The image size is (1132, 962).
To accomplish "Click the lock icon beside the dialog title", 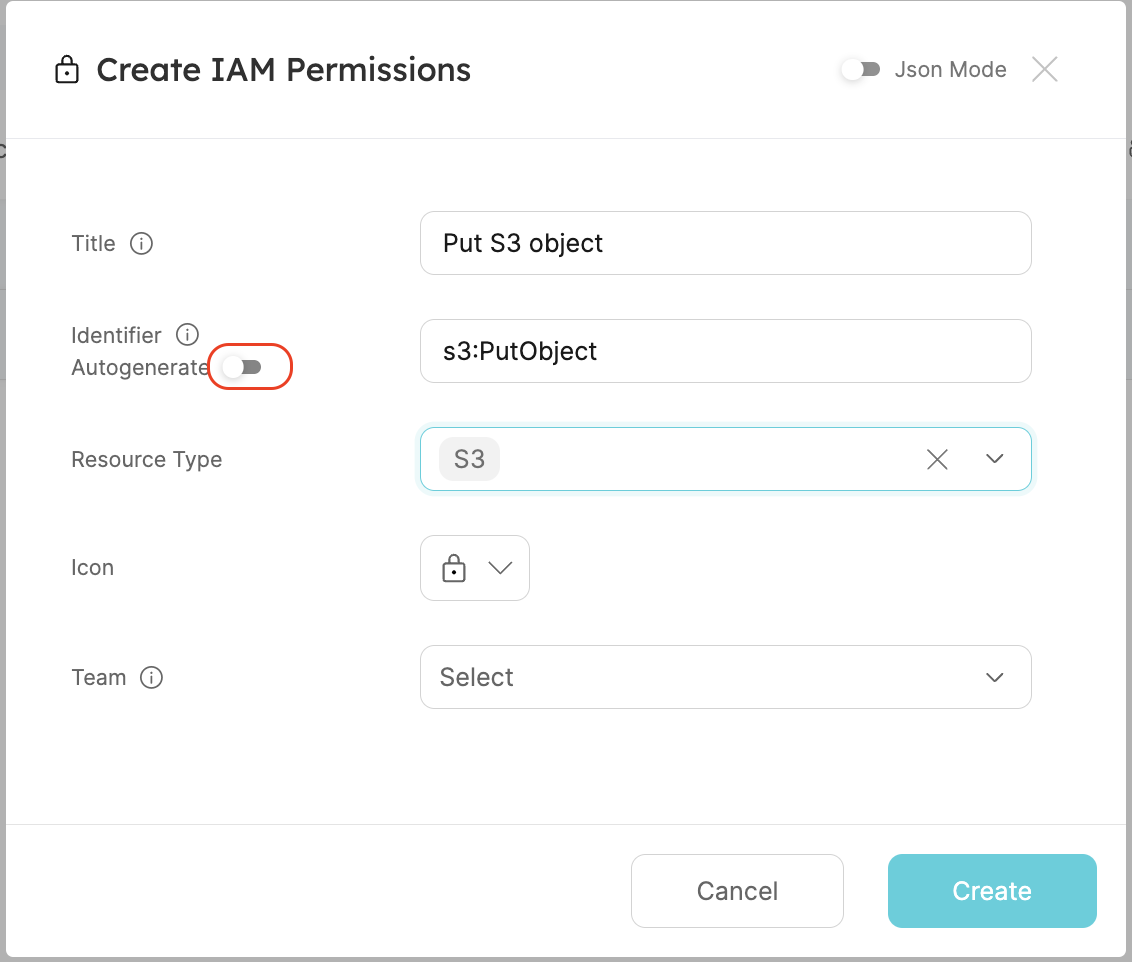I will coord(67,71).
